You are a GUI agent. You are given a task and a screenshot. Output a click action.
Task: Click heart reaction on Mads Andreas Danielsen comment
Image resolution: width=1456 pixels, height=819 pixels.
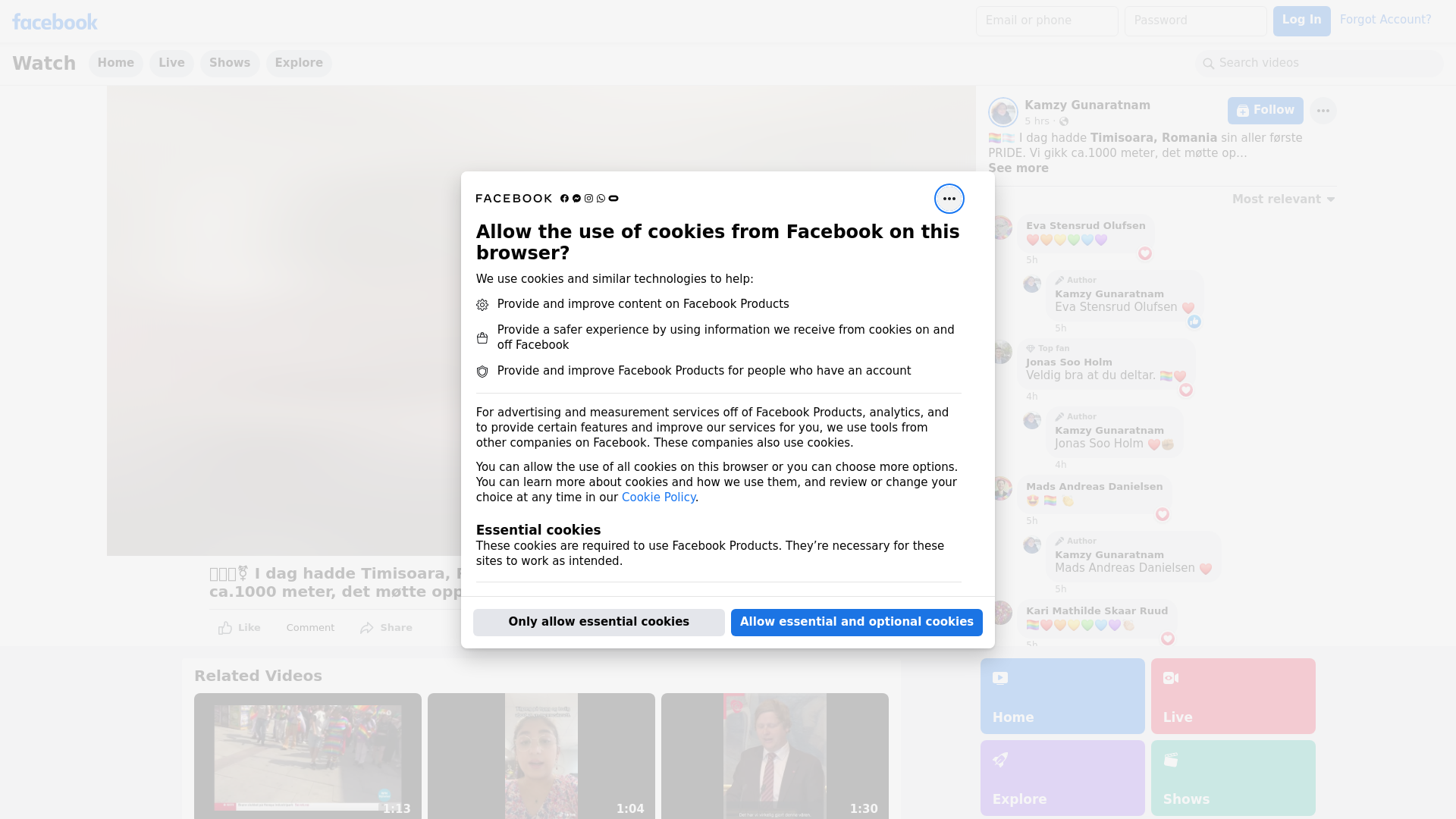[x=1162, y=514]
